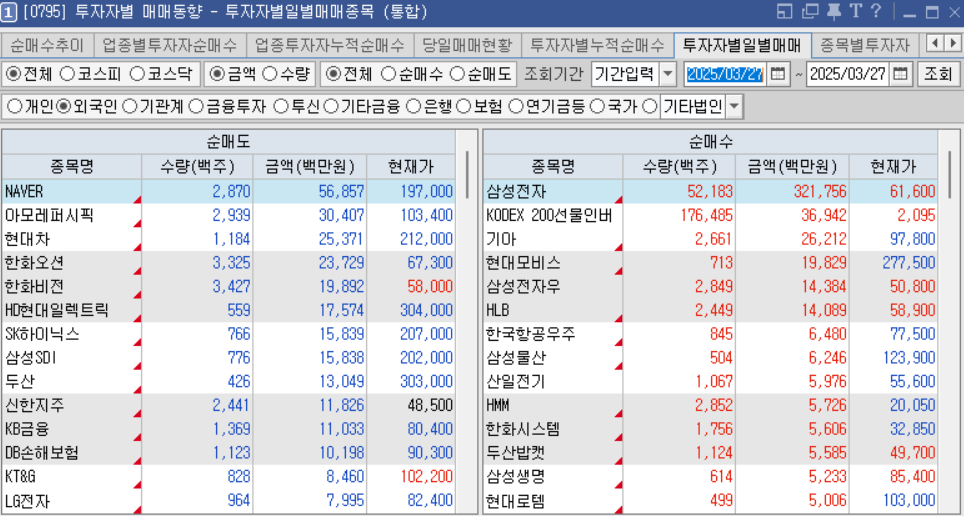Click the 순매도 table scrollbar
This screenshot has width=964, height=516.
tap(468, 175)
